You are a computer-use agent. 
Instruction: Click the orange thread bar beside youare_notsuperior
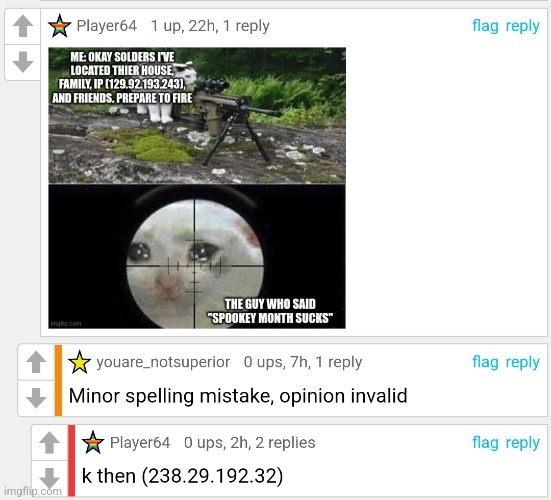(58, 380)
